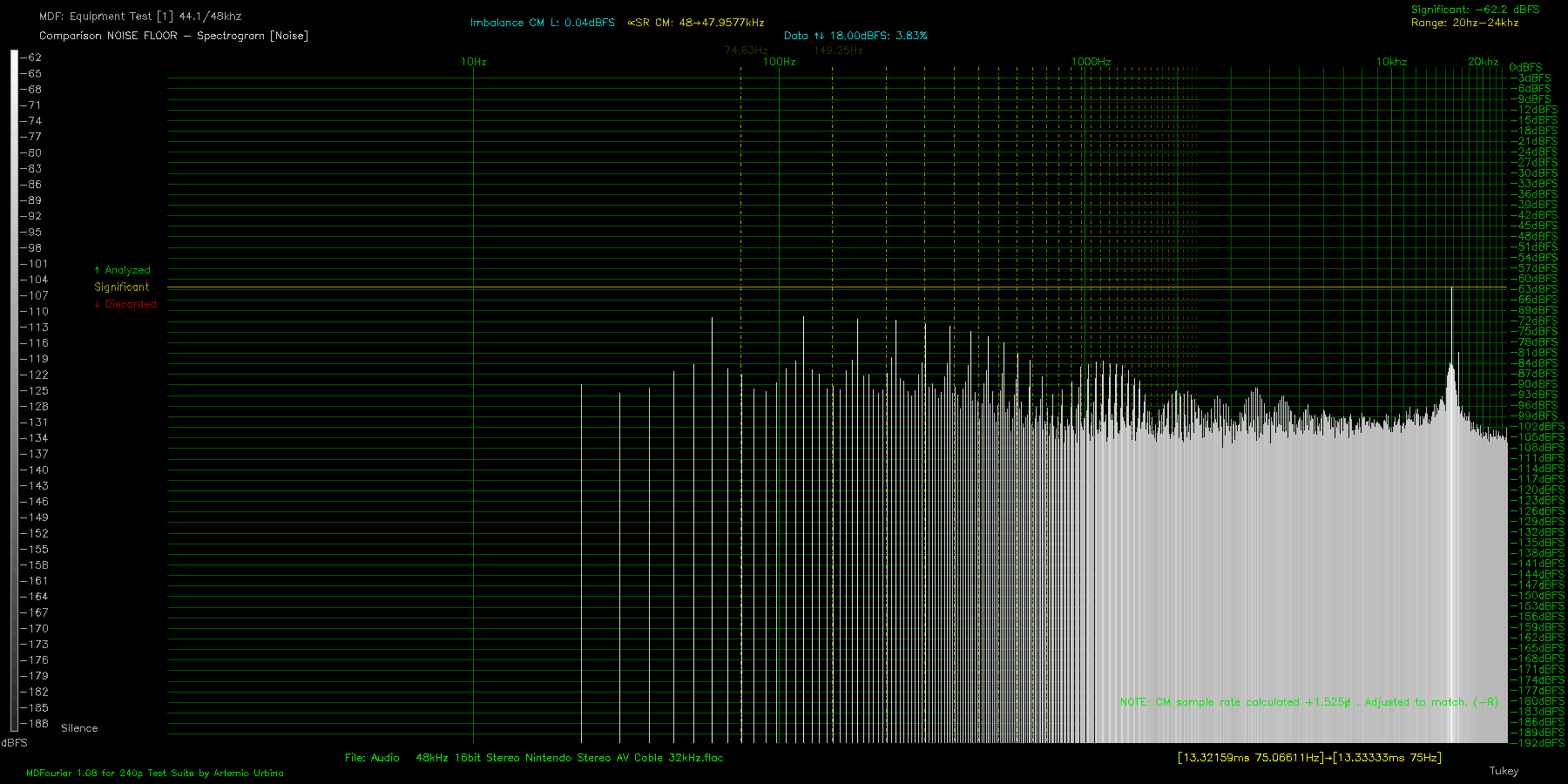
Task: Select the '-102dBFS' label on right axis
Action: coord(1538,427)
